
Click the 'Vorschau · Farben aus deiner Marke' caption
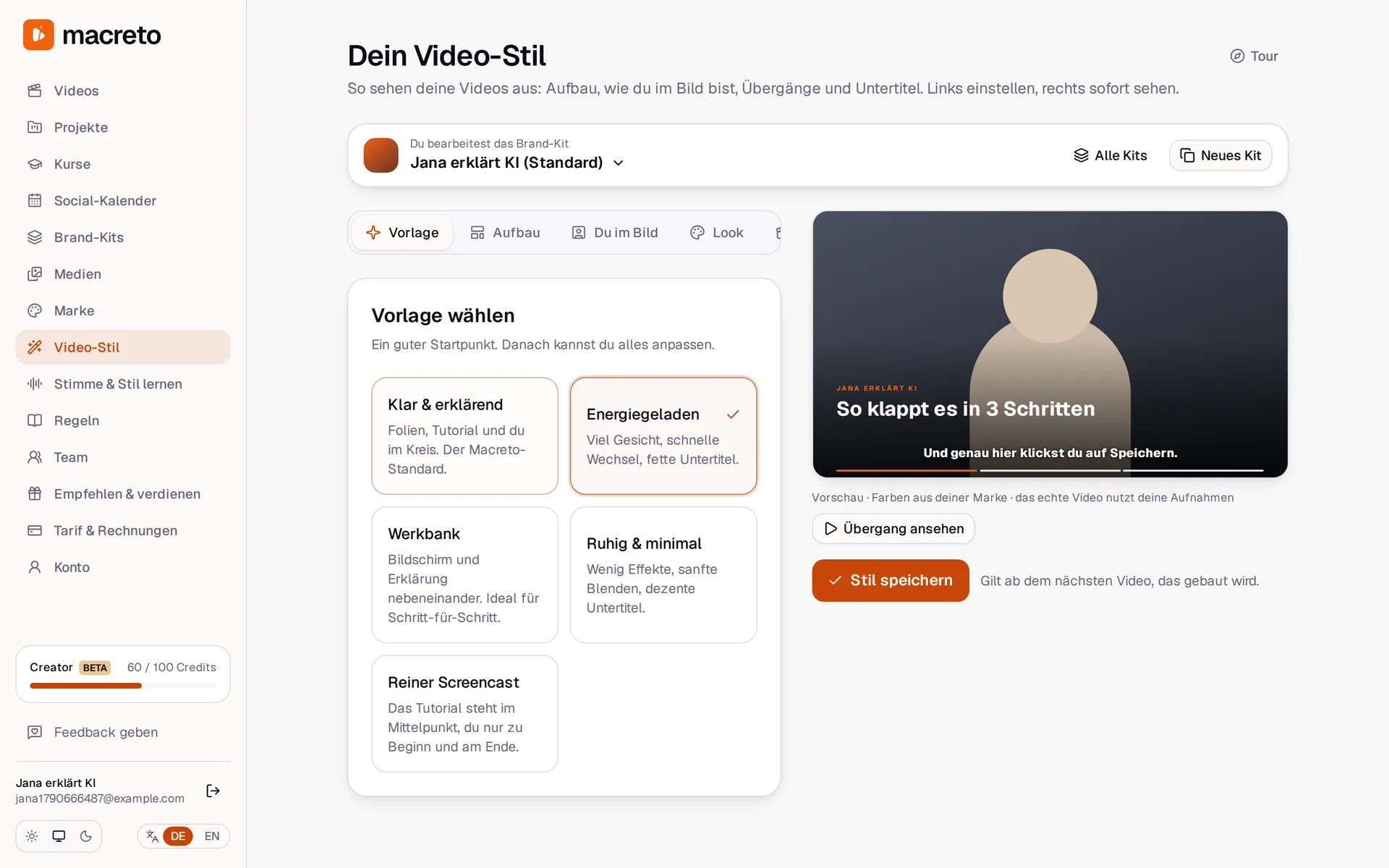(1023, 498)
